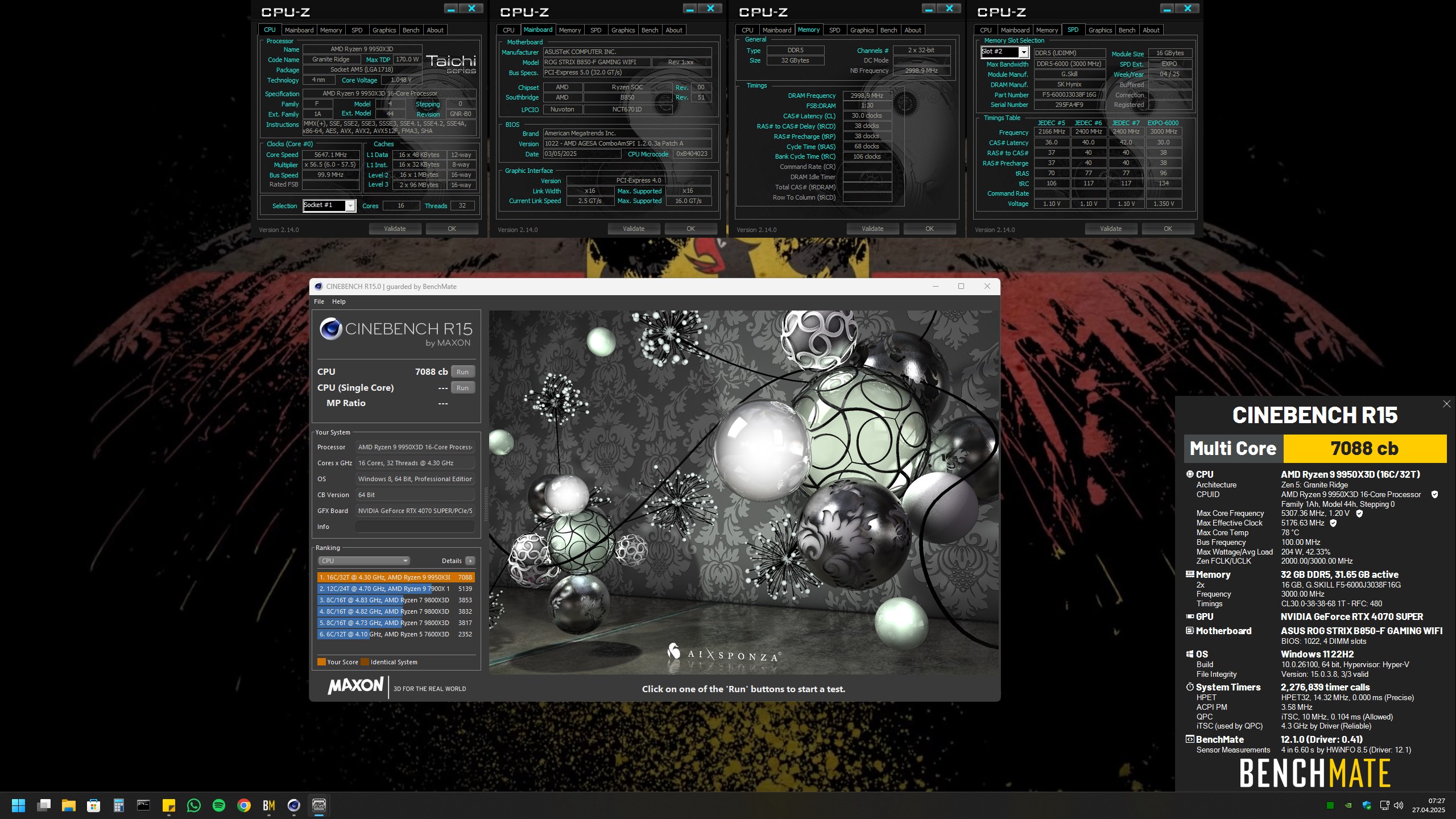Click the Part Number F5-6000J3038F16G field in CPU-Z
The image size is (1456, 819).
point(1069,95)
